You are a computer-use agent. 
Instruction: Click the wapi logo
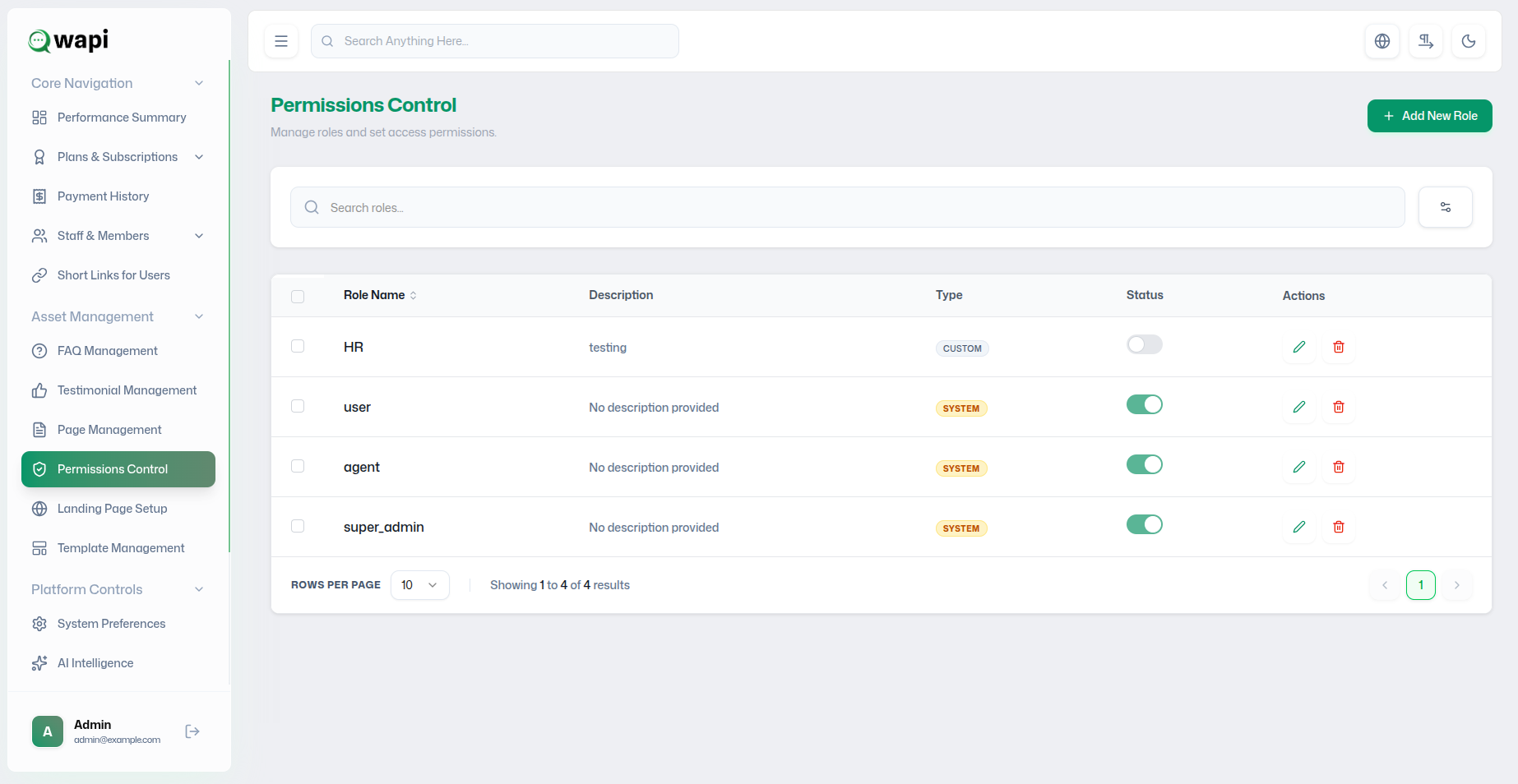point(68,40)
